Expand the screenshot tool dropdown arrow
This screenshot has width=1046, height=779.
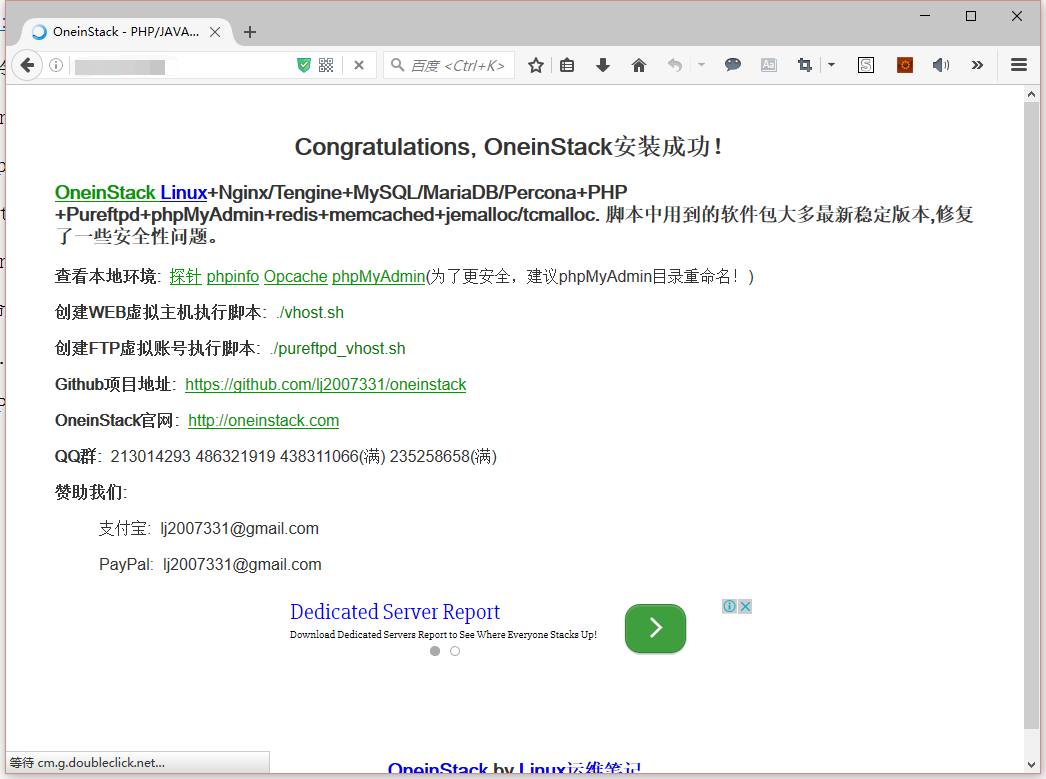tap(831, 65)
